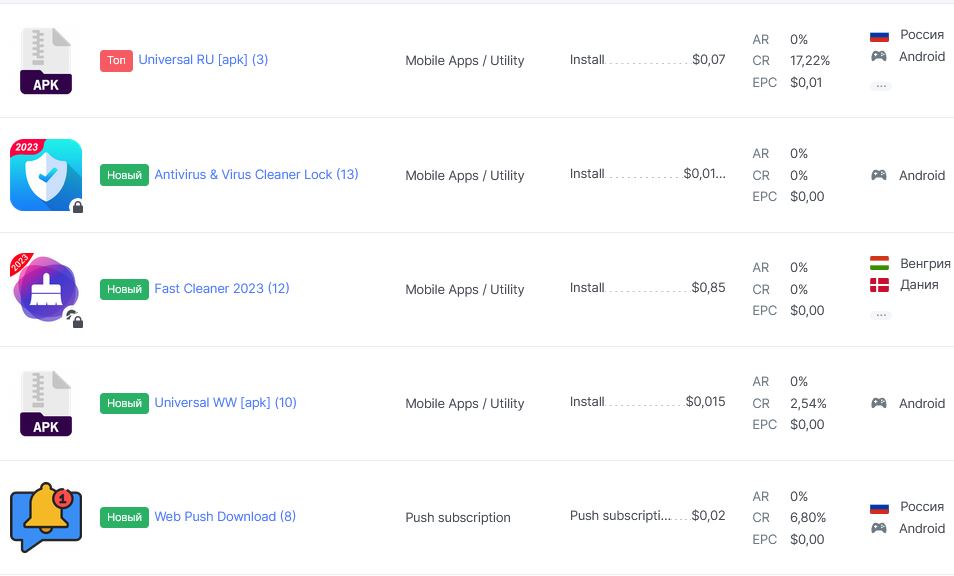Screen dimensions: 954x576
Task: Open the Web Push bell notification icon
Action: click(x=46, y=517)
